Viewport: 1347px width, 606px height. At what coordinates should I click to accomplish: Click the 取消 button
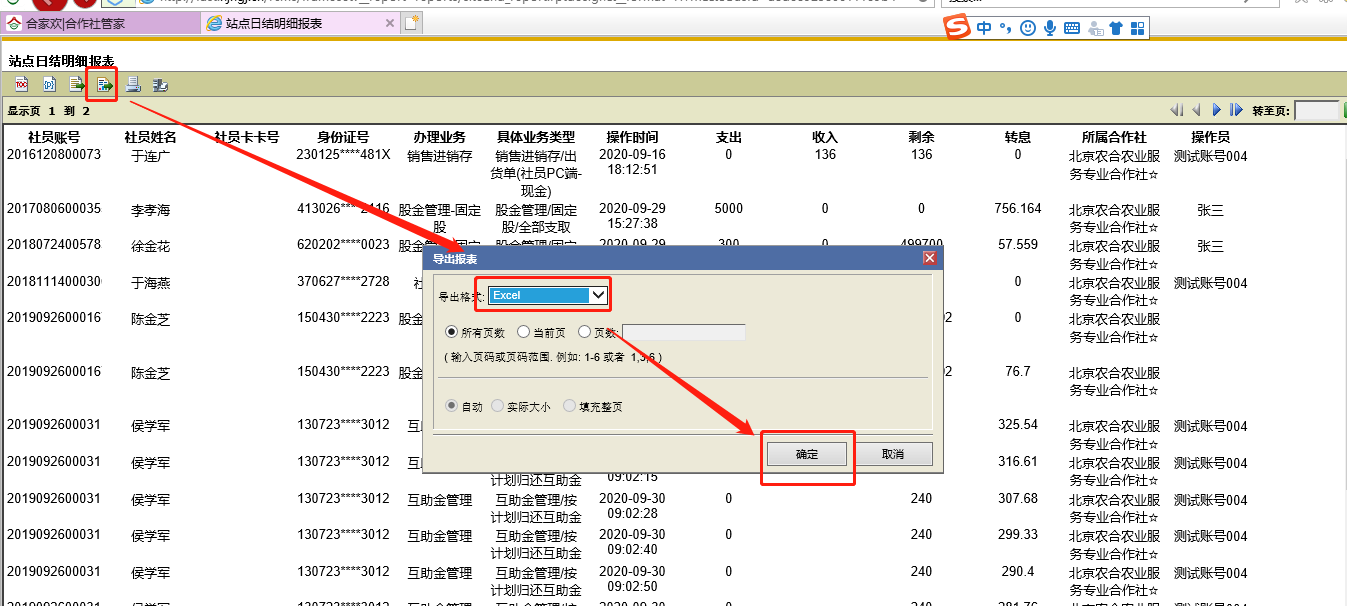[x=893, y=454]
